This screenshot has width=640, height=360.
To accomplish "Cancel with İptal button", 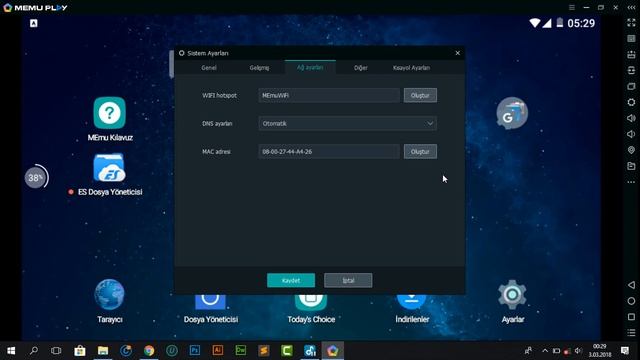I will tap(348, 280).
